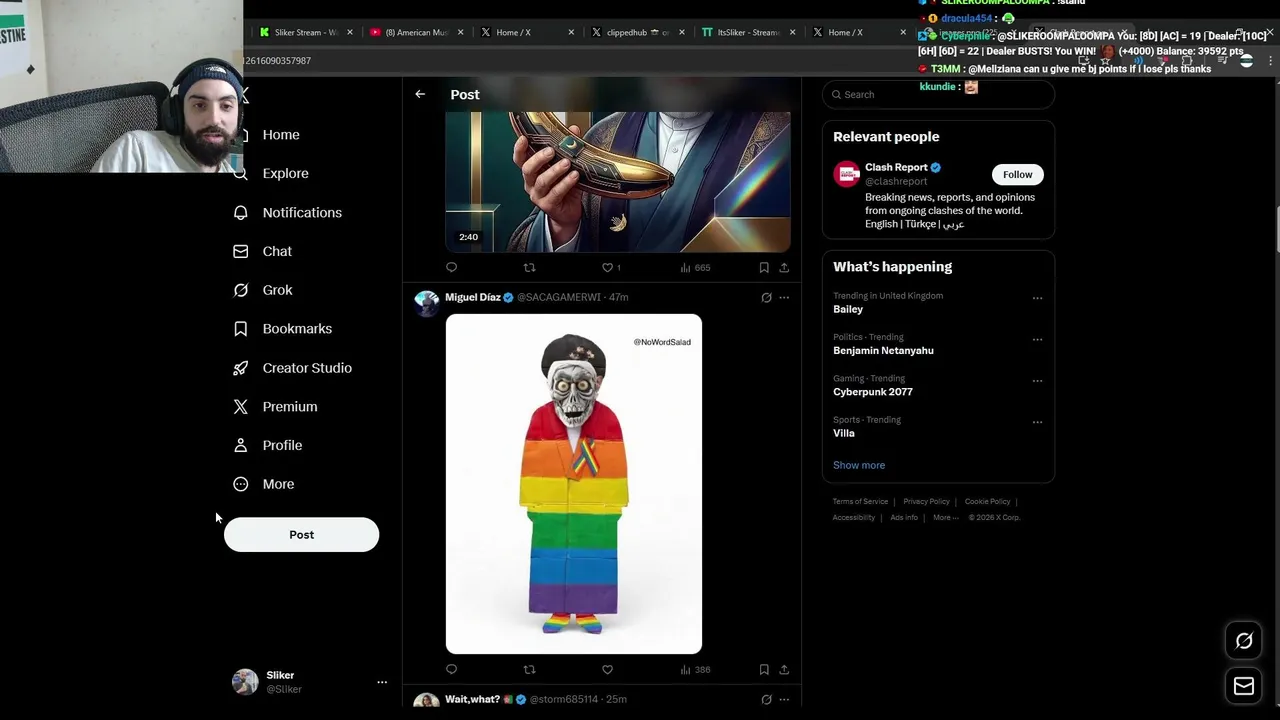This screenshot has height=720, width=1280.
Task: Open Cookie Policy link
Action: pyautogui.click(x=987, y=501)
